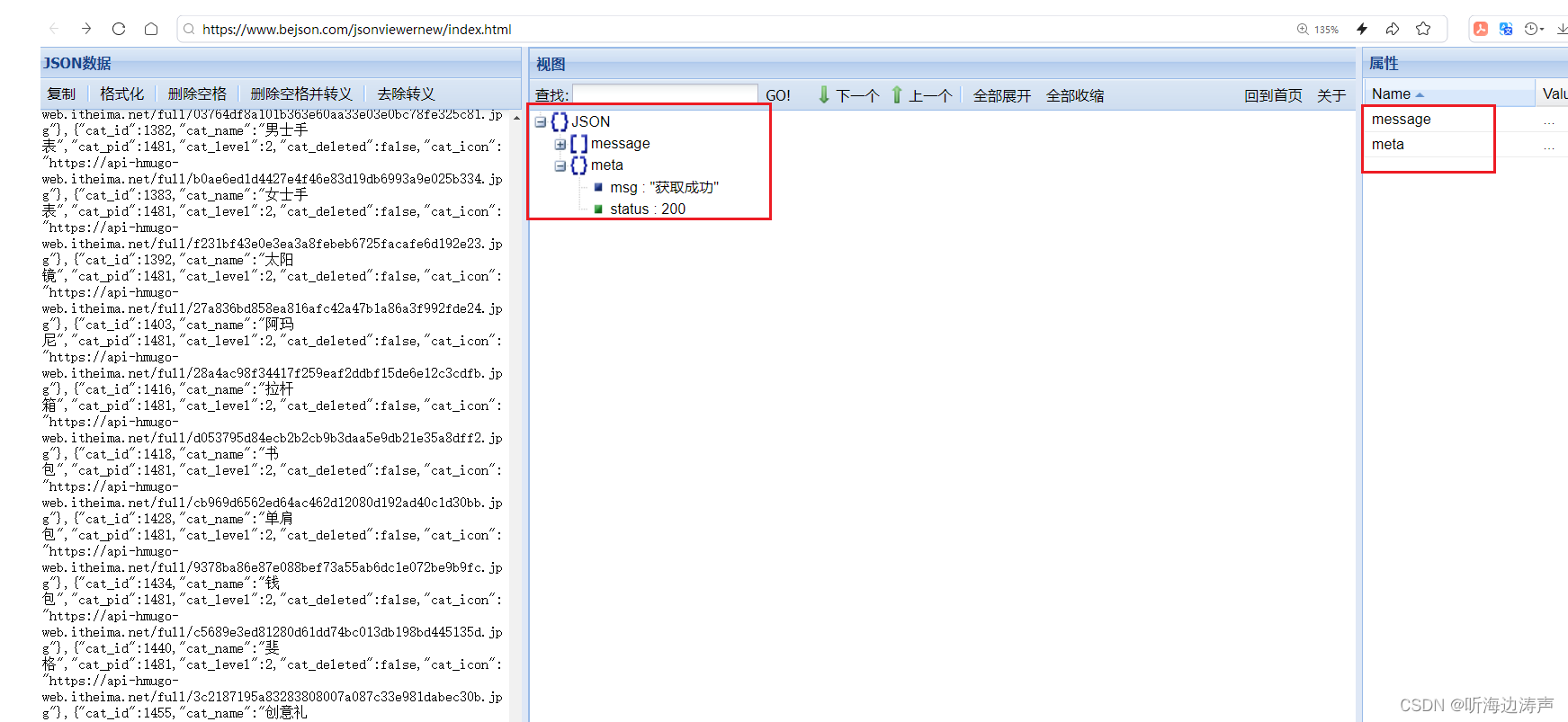Click the search icon in the address bar
The height and width of the screenshot is (722, 1568).
[189, 29]
